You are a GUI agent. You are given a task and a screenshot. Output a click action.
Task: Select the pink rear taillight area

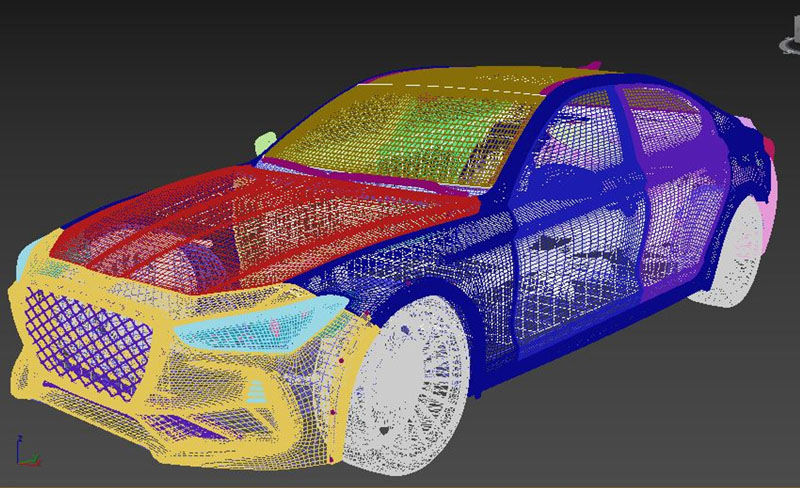766,190
